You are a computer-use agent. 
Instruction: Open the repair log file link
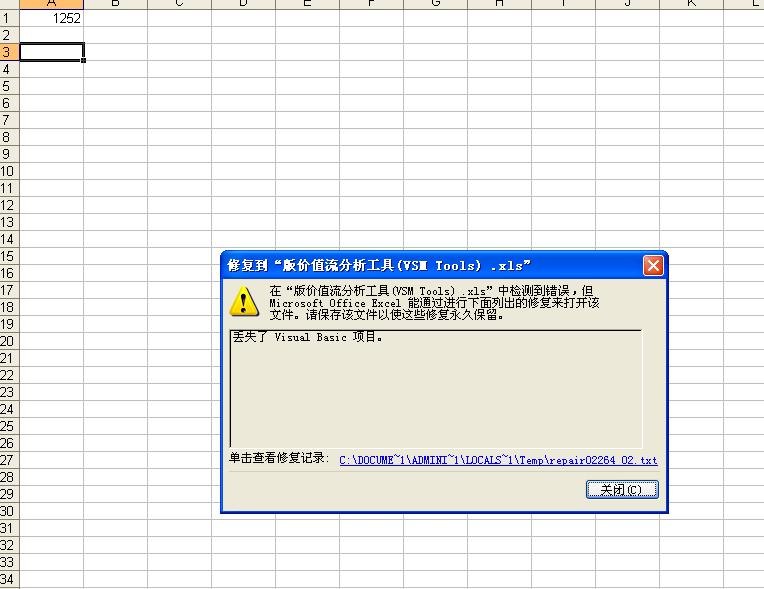point(498,460)
